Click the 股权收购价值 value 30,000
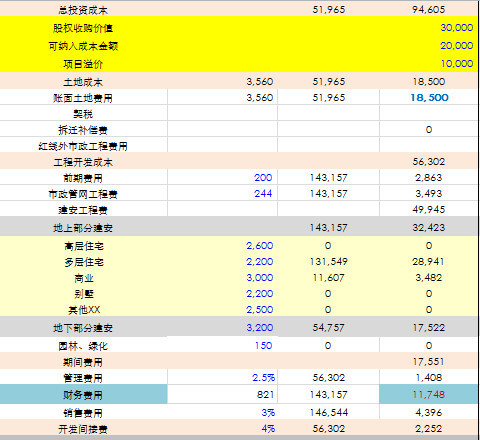 [456, 27]
